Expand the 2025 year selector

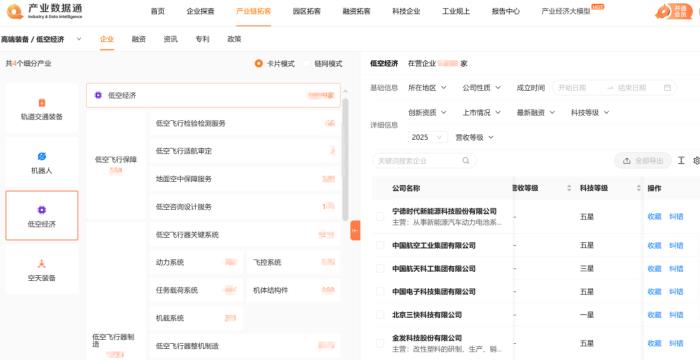point(427,137)
